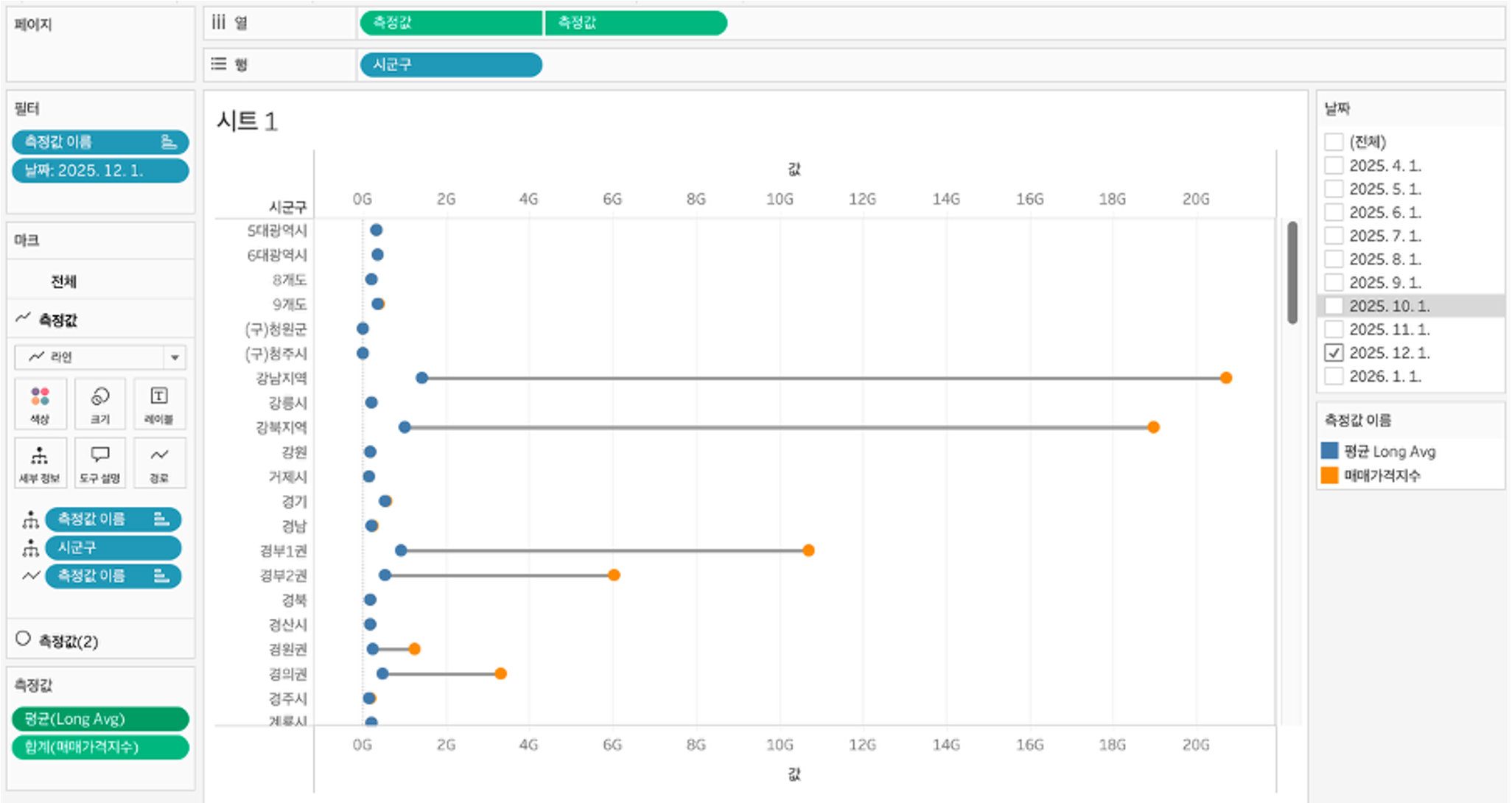The height and width of the screenshot is (803, 1512).
Task: Click the first 측정값 pill on columns shelf
Action: click(451, 23)
